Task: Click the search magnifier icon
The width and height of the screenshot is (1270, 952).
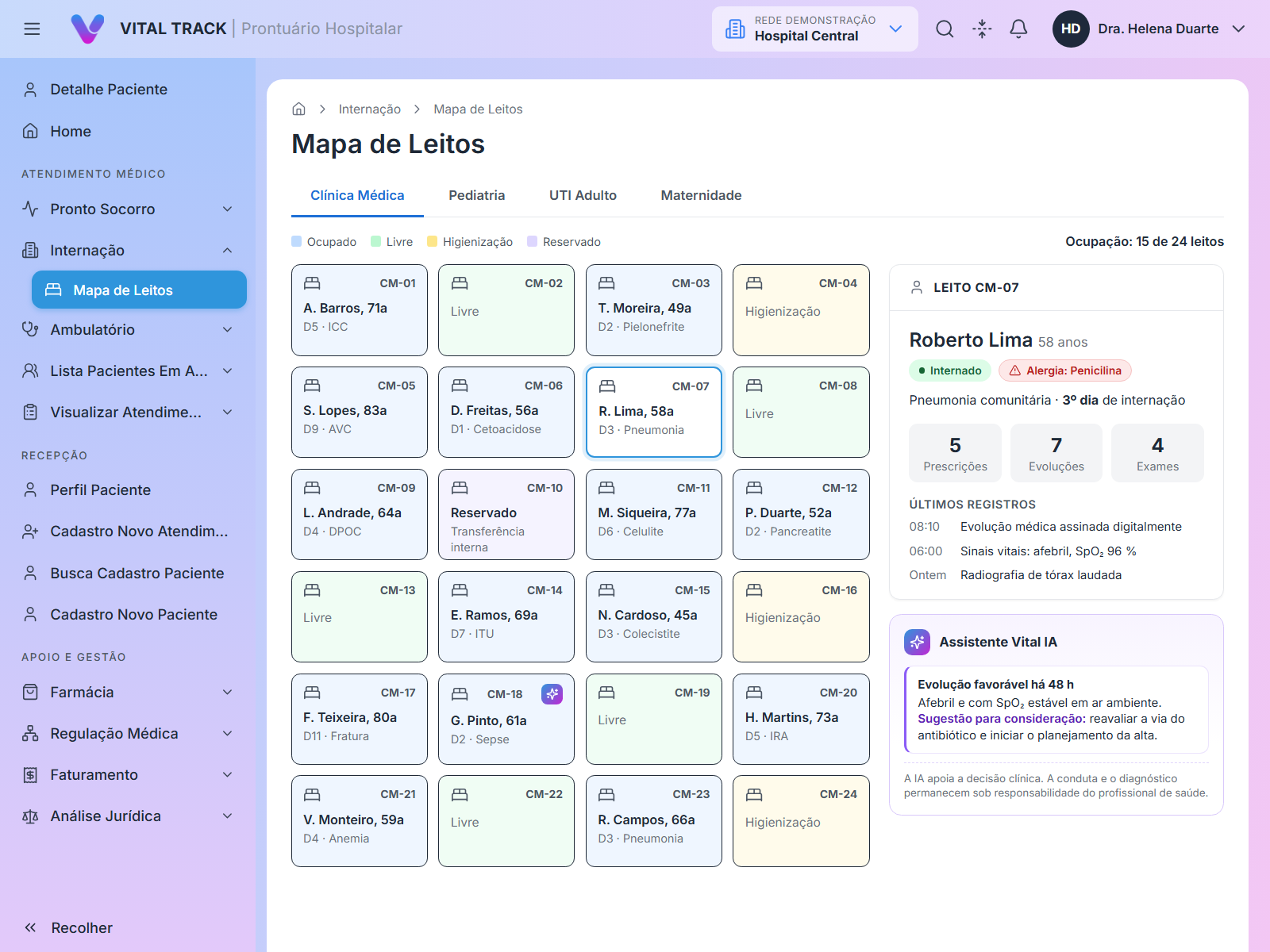Action: point(945,29)
